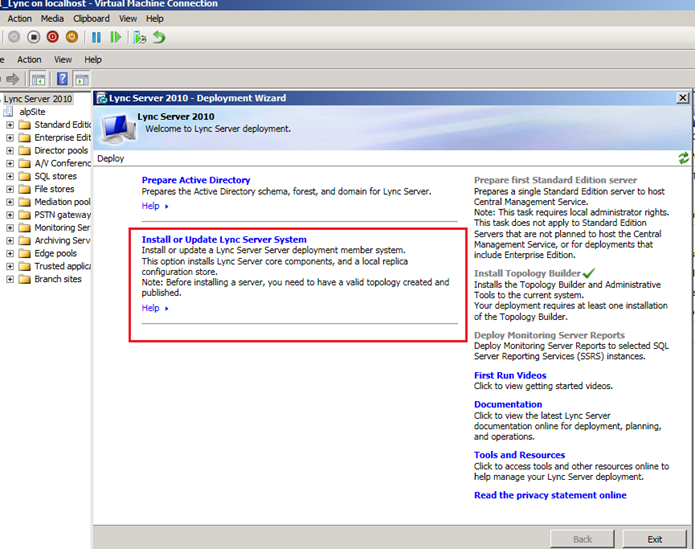Image resolution: width=695 pixels, height=549 pixels.
Task: Open the Topology Builder Action menu
Action: click(29, 59)
